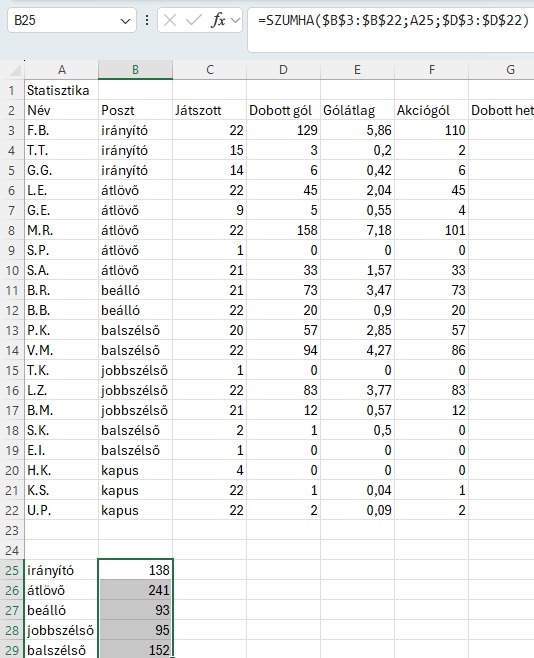Click the Dobott gól header cell
This screenshot has height=658, width=534.
tap(284, 110)
